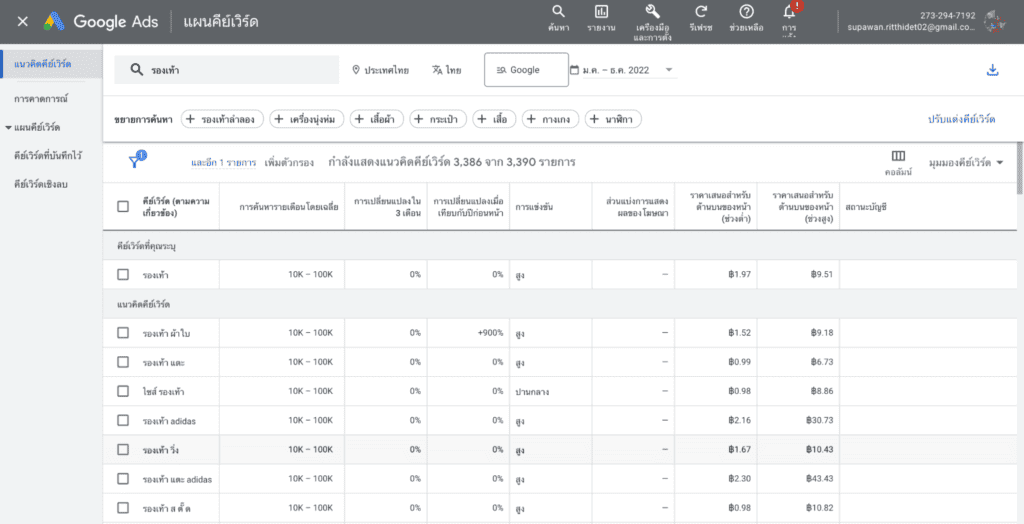Sort by สถานะบัญชี column header
This screenshot has height=524, width=1024.
click(865, 206)
